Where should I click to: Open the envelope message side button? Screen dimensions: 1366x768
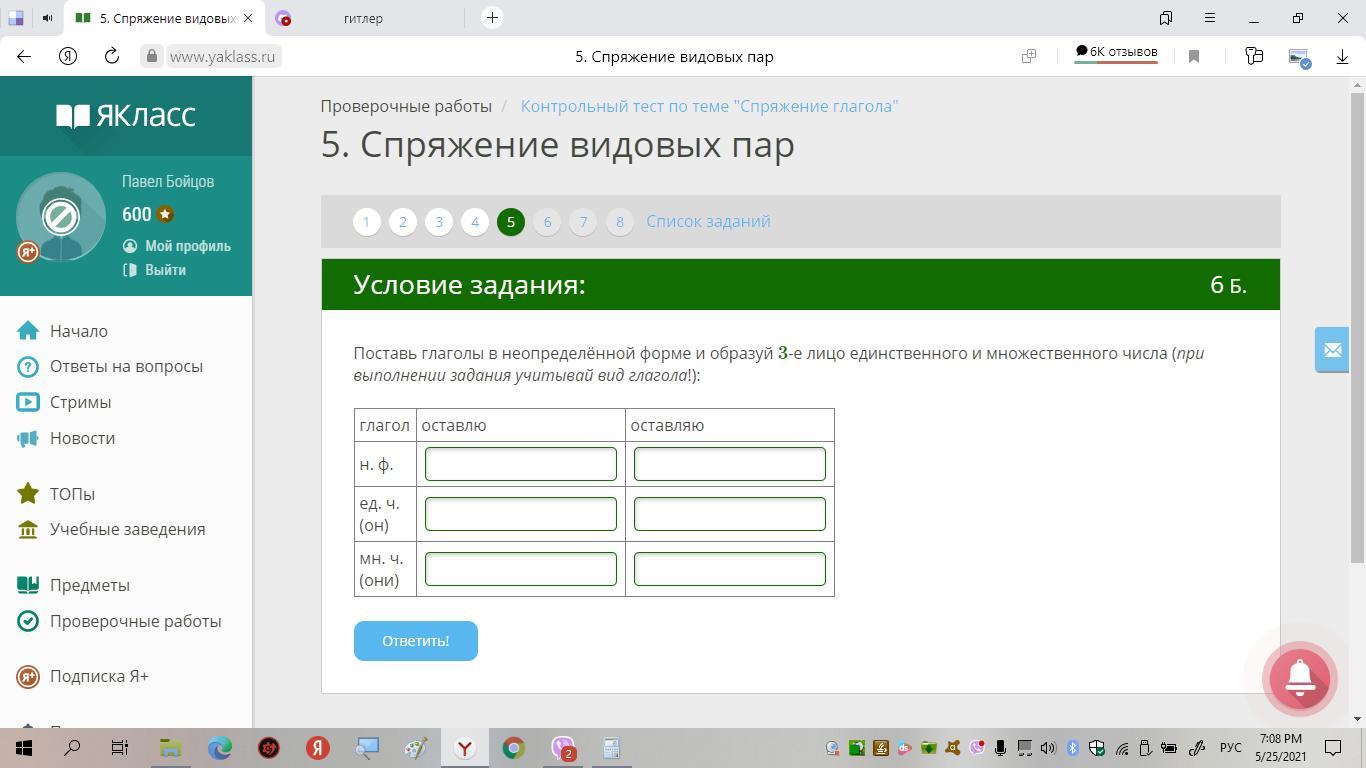[1332, 350]
